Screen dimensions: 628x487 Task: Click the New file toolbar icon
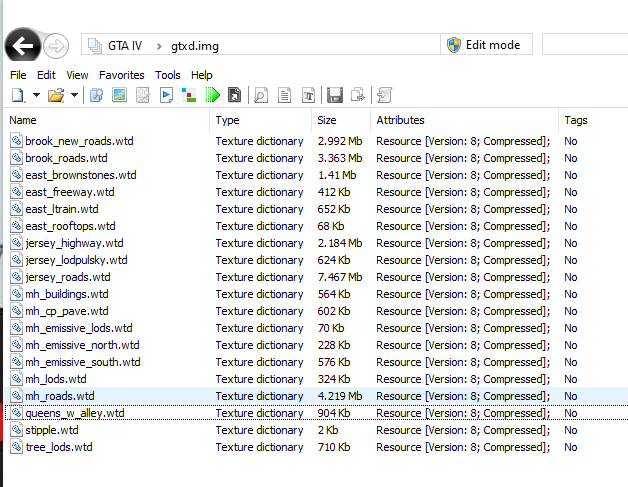tap(18, 95)
